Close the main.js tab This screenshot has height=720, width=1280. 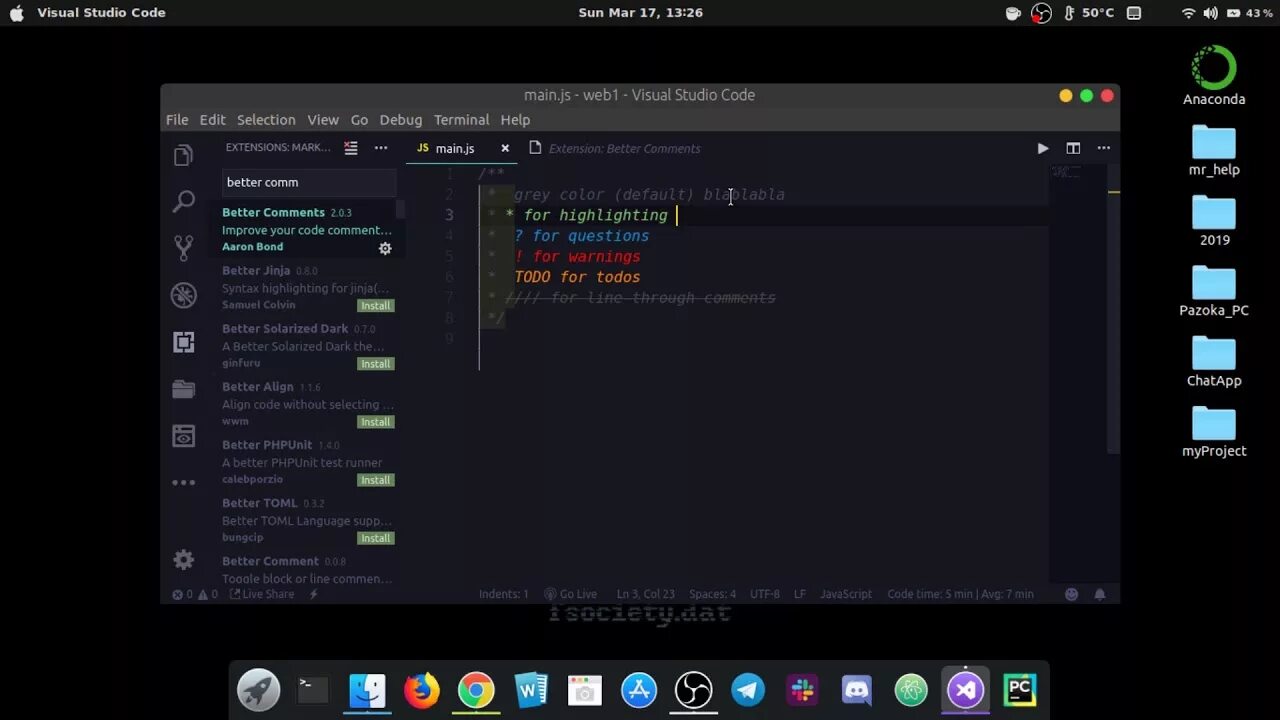tap(505, 148)
